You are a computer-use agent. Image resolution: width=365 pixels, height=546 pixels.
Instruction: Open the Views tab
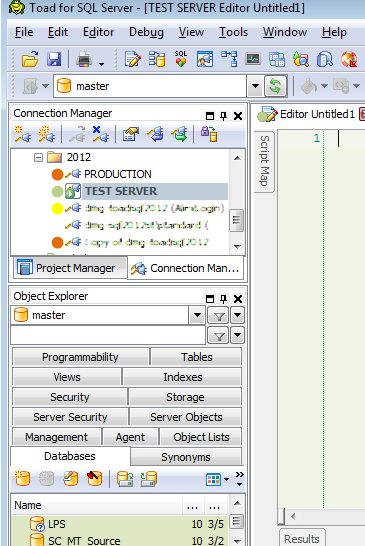[67, 377]
